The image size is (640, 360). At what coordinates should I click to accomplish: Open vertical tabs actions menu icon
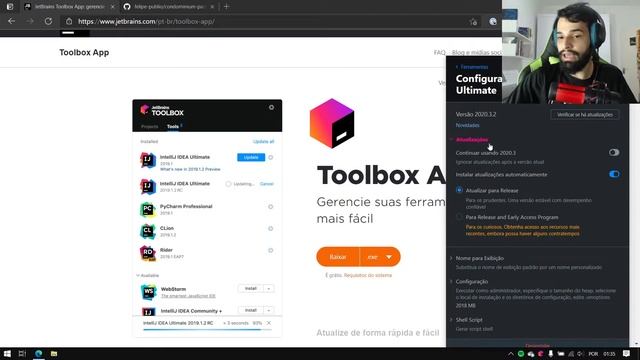[10, 7]
